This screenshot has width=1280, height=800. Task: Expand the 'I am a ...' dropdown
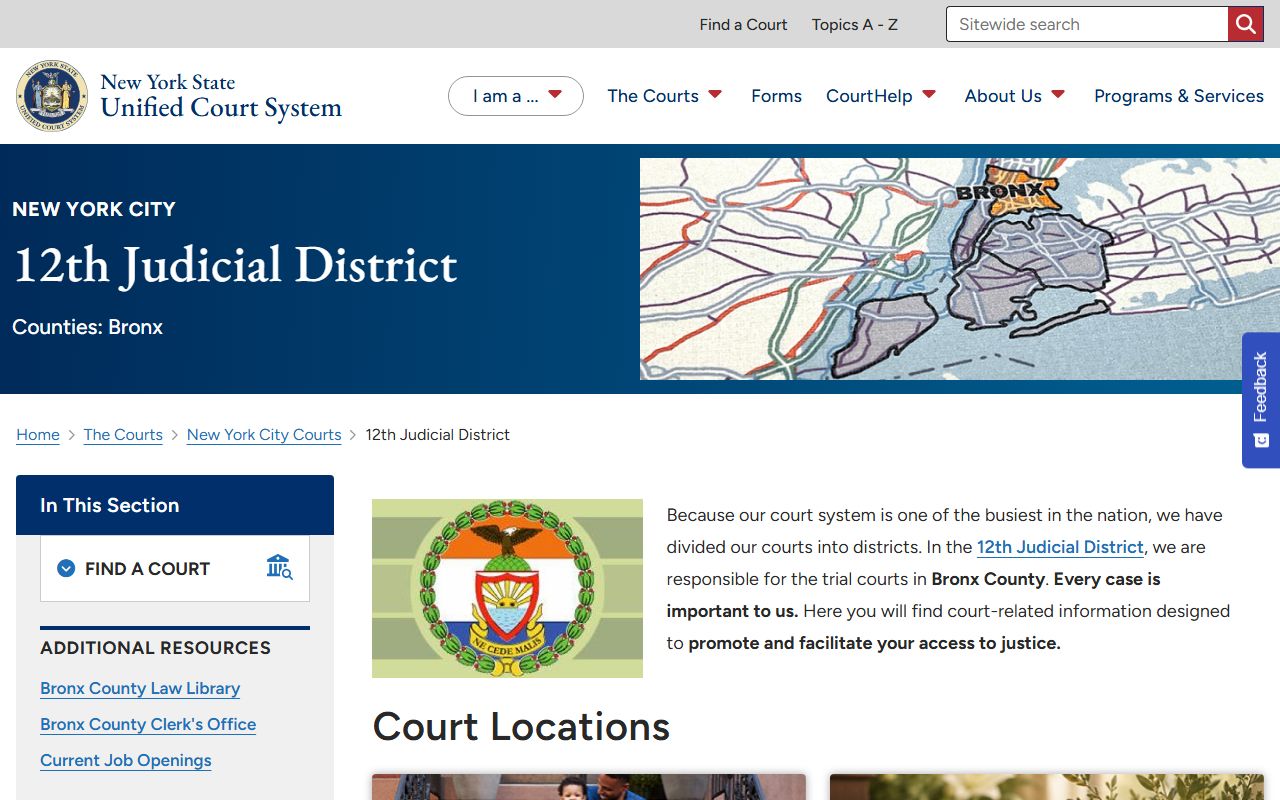coord(516,96)
